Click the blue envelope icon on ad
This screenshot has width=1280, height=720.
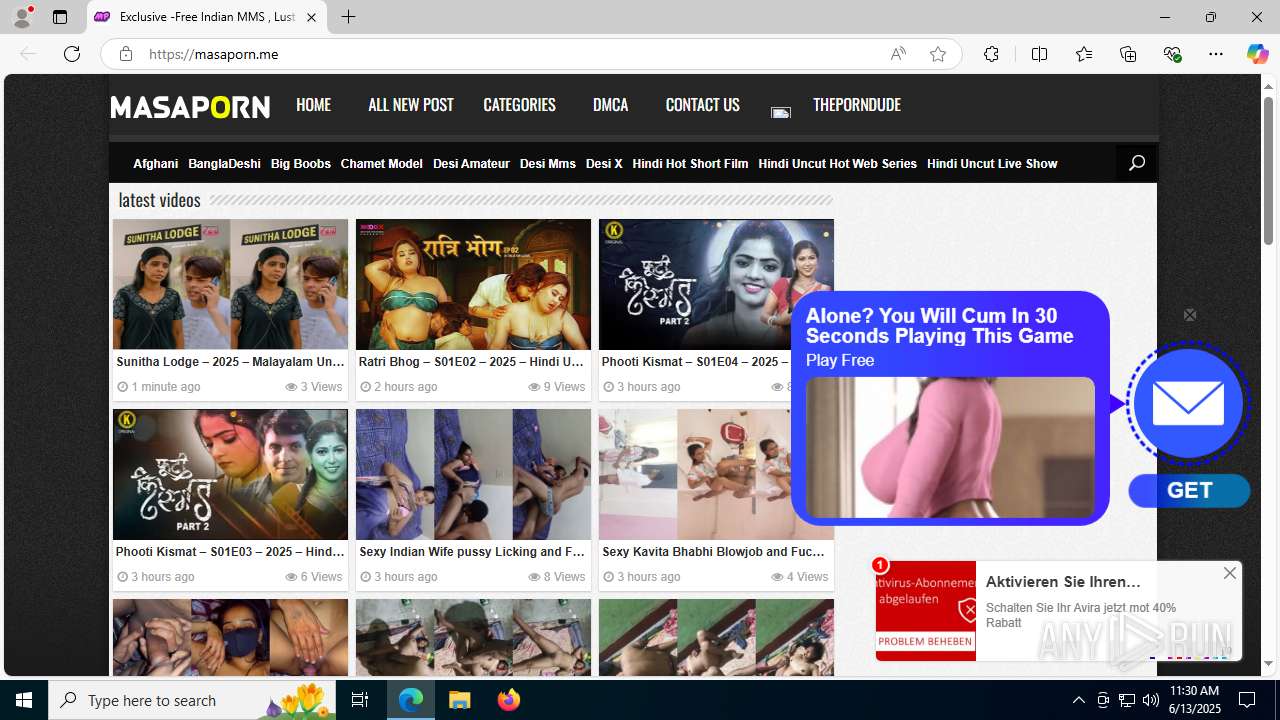coord(1188,404)
